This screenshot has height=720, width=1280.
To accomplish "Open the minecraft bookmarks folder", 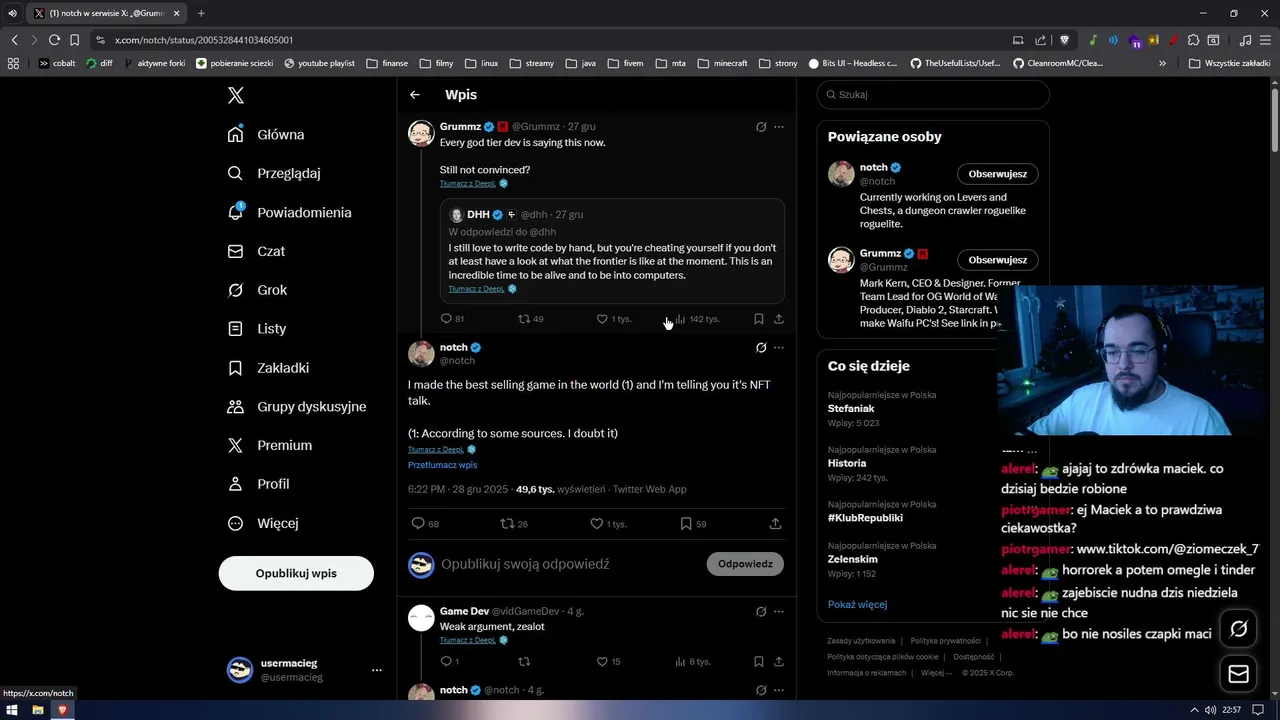I will [722, 63].
